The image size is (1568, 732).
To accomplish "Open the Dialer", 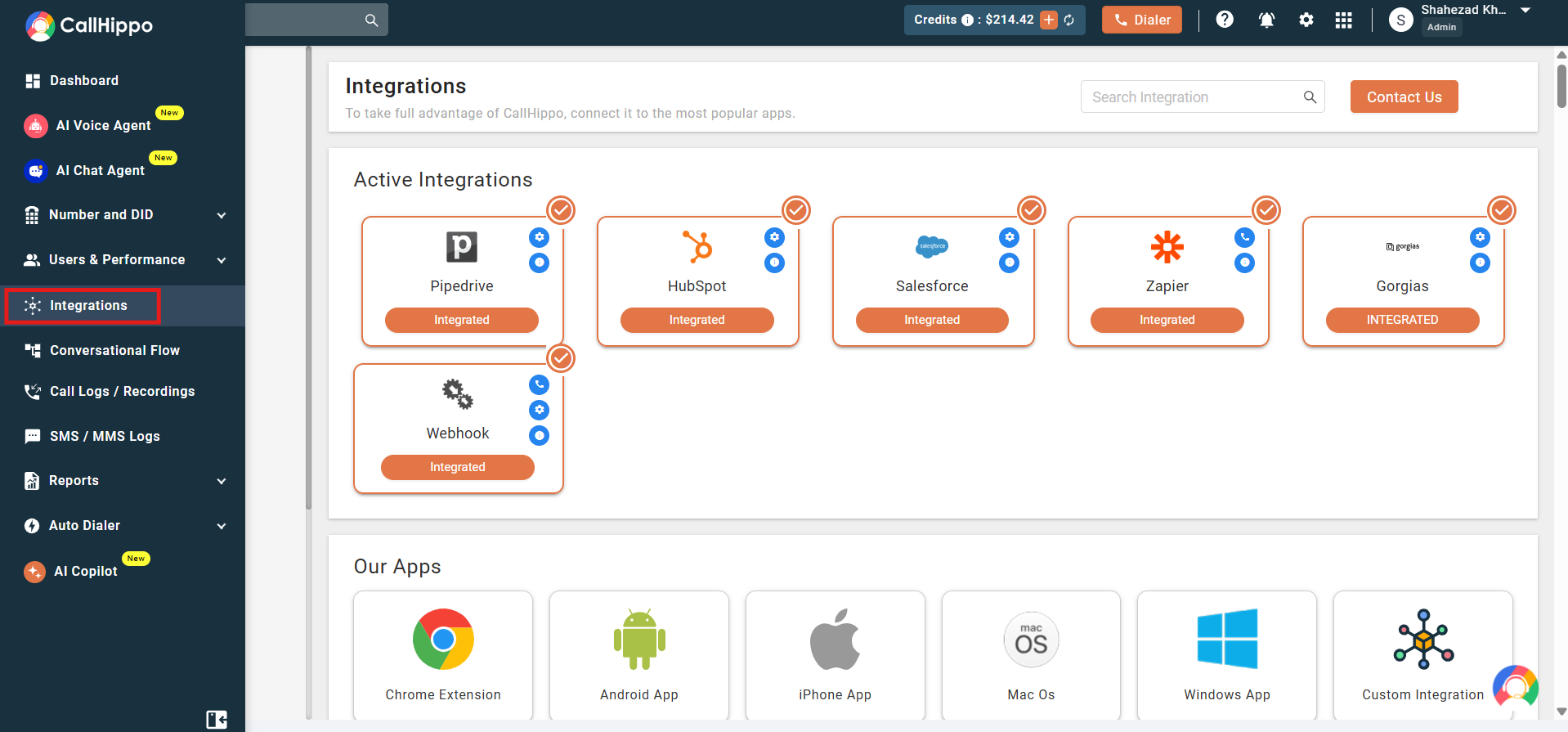I will tap(1141, 20).
